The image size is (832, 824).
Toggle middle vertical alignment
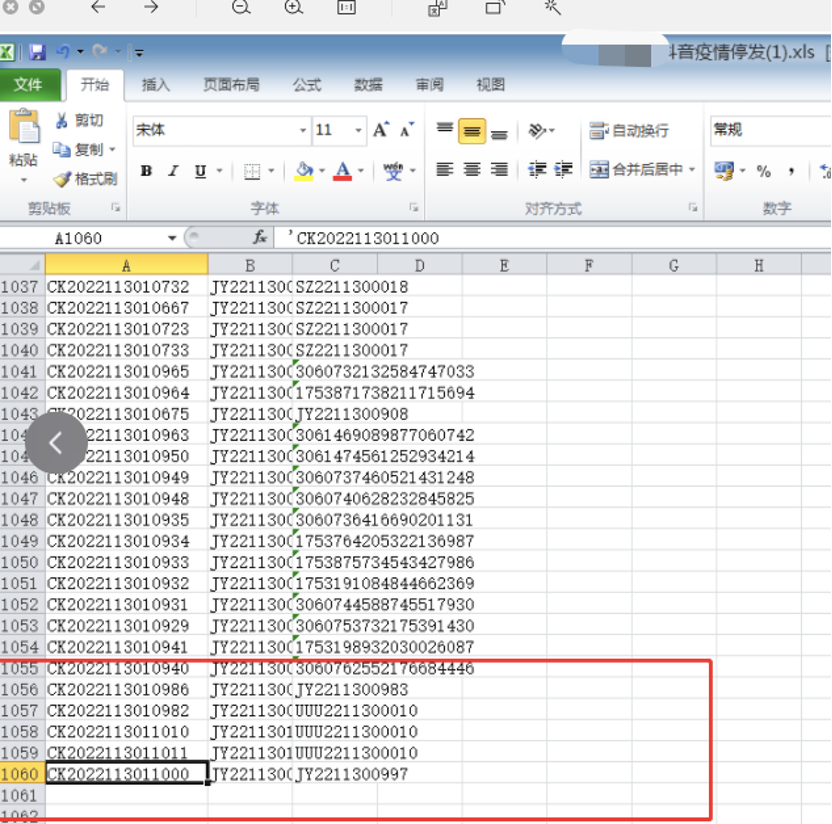[472, 131]
